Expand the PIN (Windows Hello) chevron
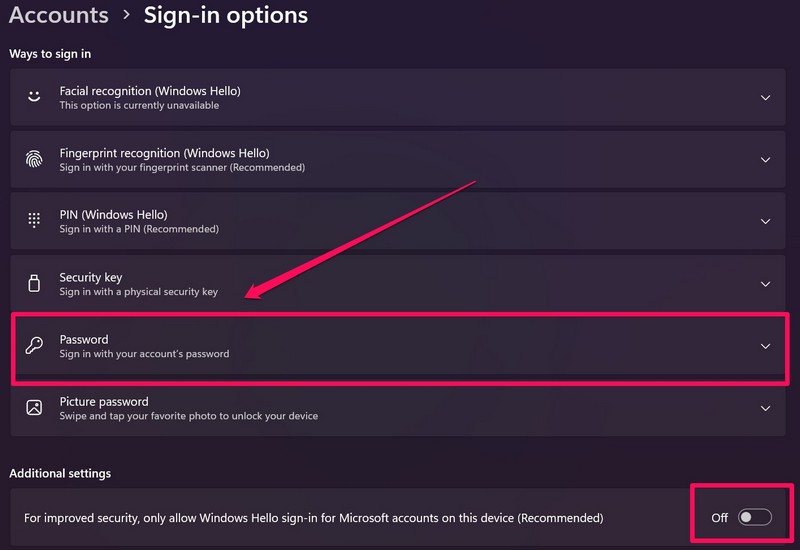 [x=765, y=222]
